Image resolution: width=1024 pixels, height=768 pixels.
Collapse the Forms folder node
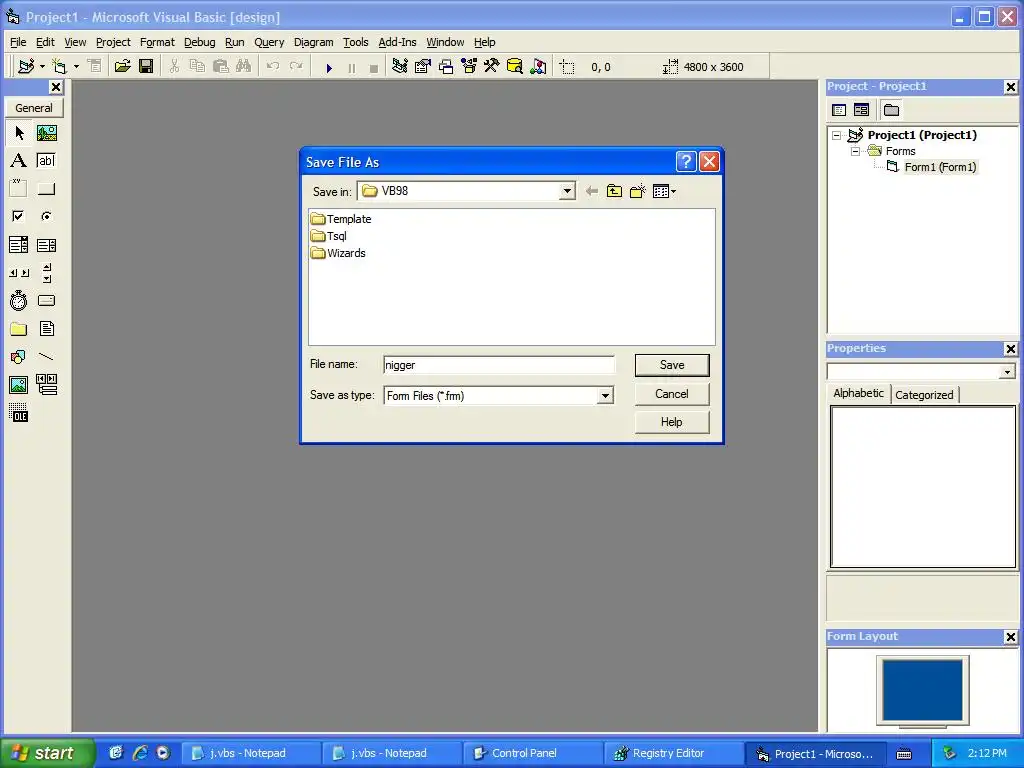point(856,151)
